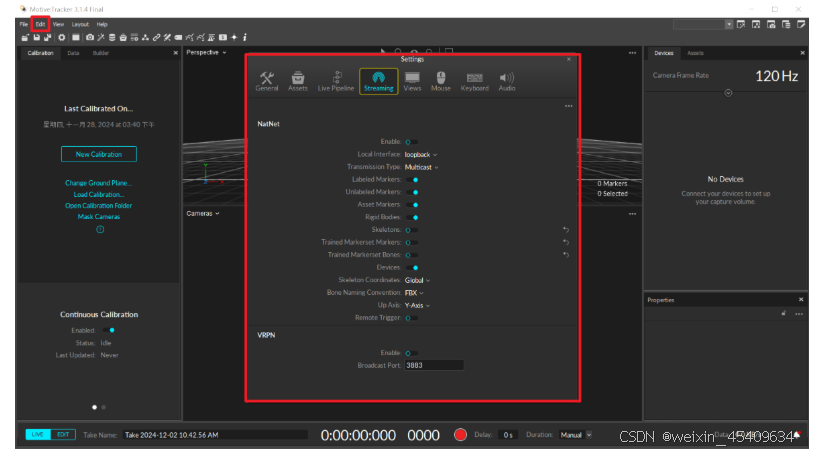Open Transmission Type Multicast dropdown
816x453 pixels.
point(422,167)
